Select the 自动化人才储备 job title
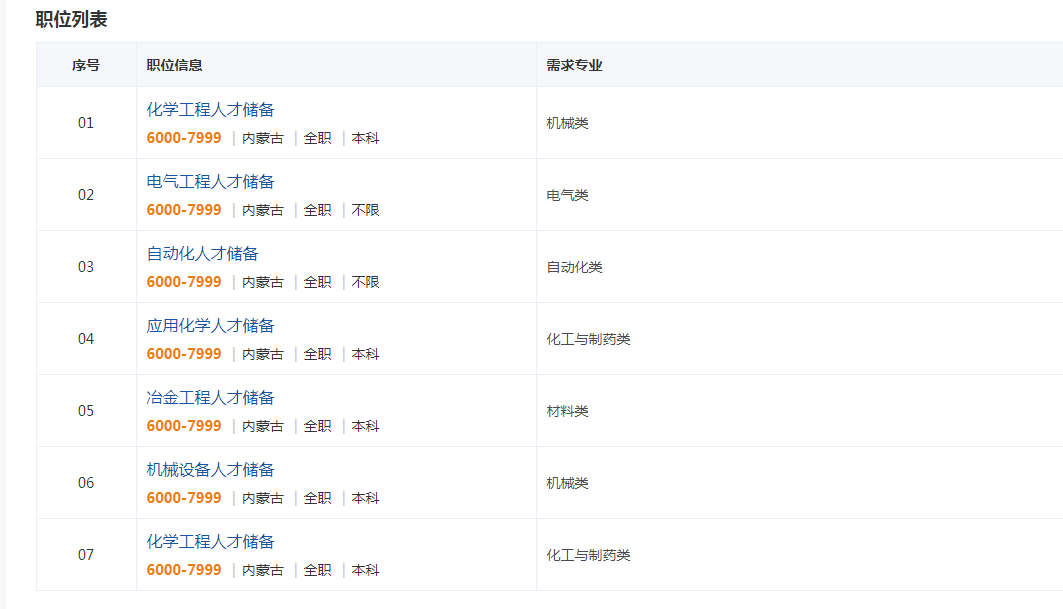 click(x=202, y=254)
